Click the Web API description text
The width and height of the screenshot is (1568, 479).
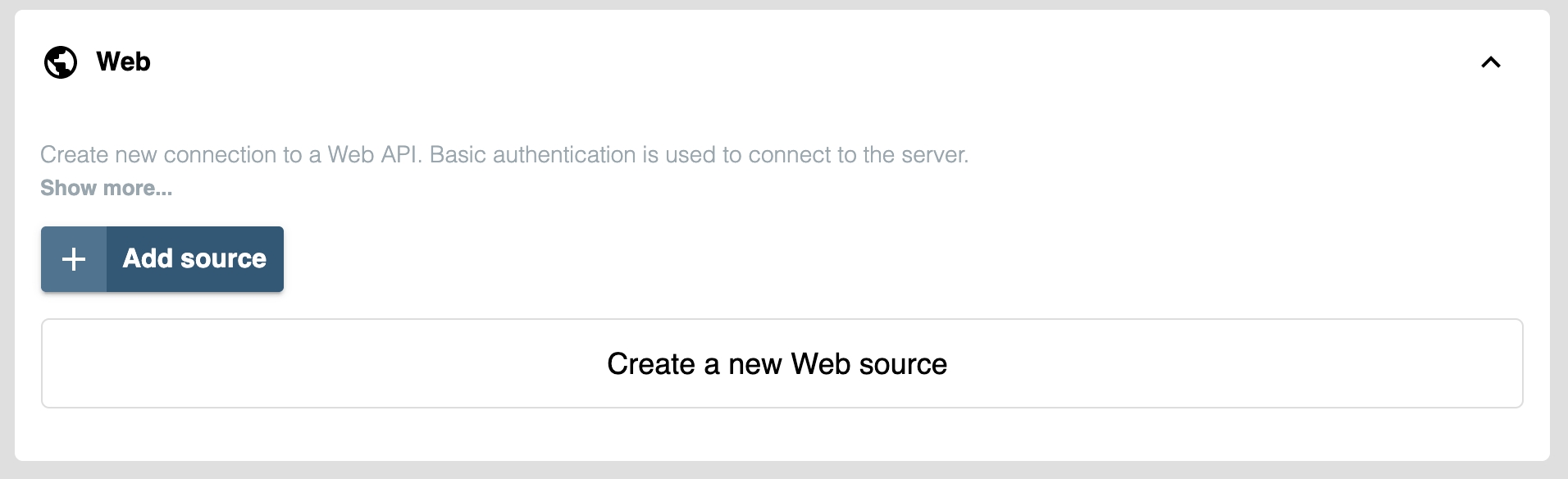pos(504,154)
